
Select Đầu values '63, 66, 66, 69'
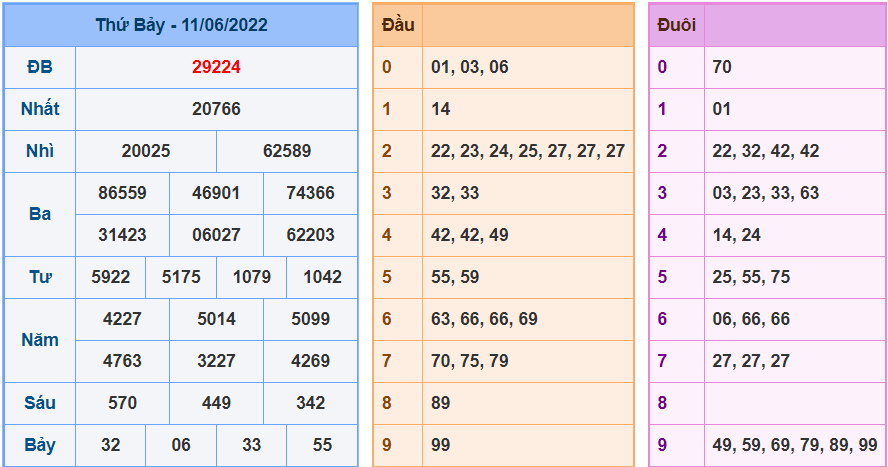click(x=484, y=319)
